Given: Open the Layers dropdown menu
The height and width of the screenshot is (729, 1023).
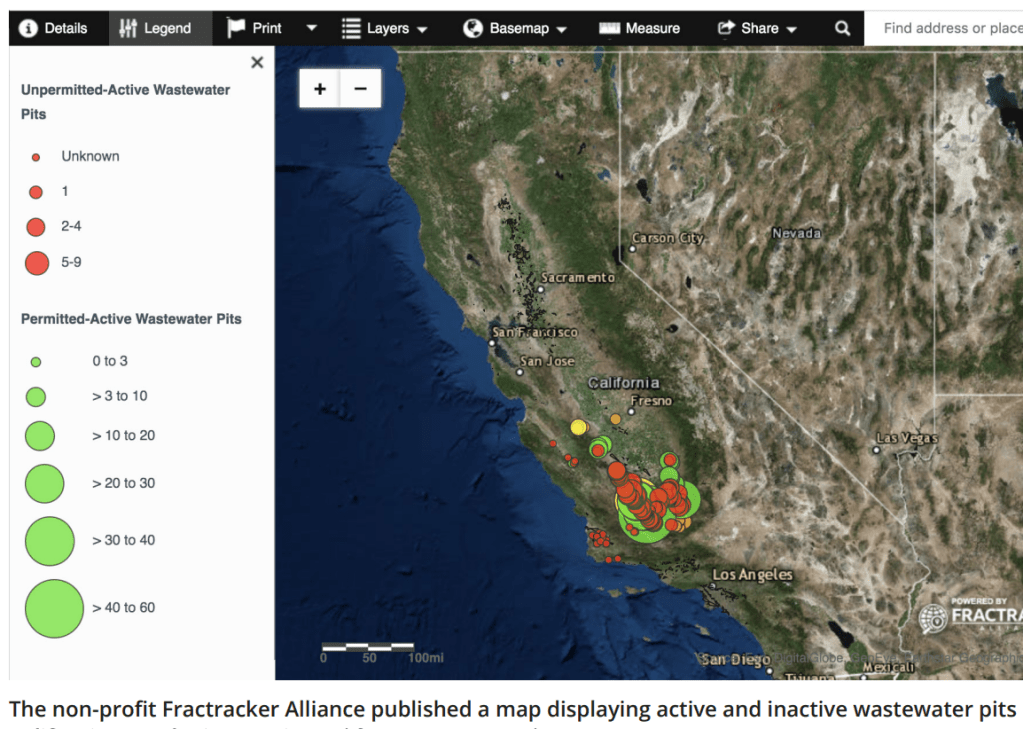Looking at the screenshot, I should (x=385, y=28).
